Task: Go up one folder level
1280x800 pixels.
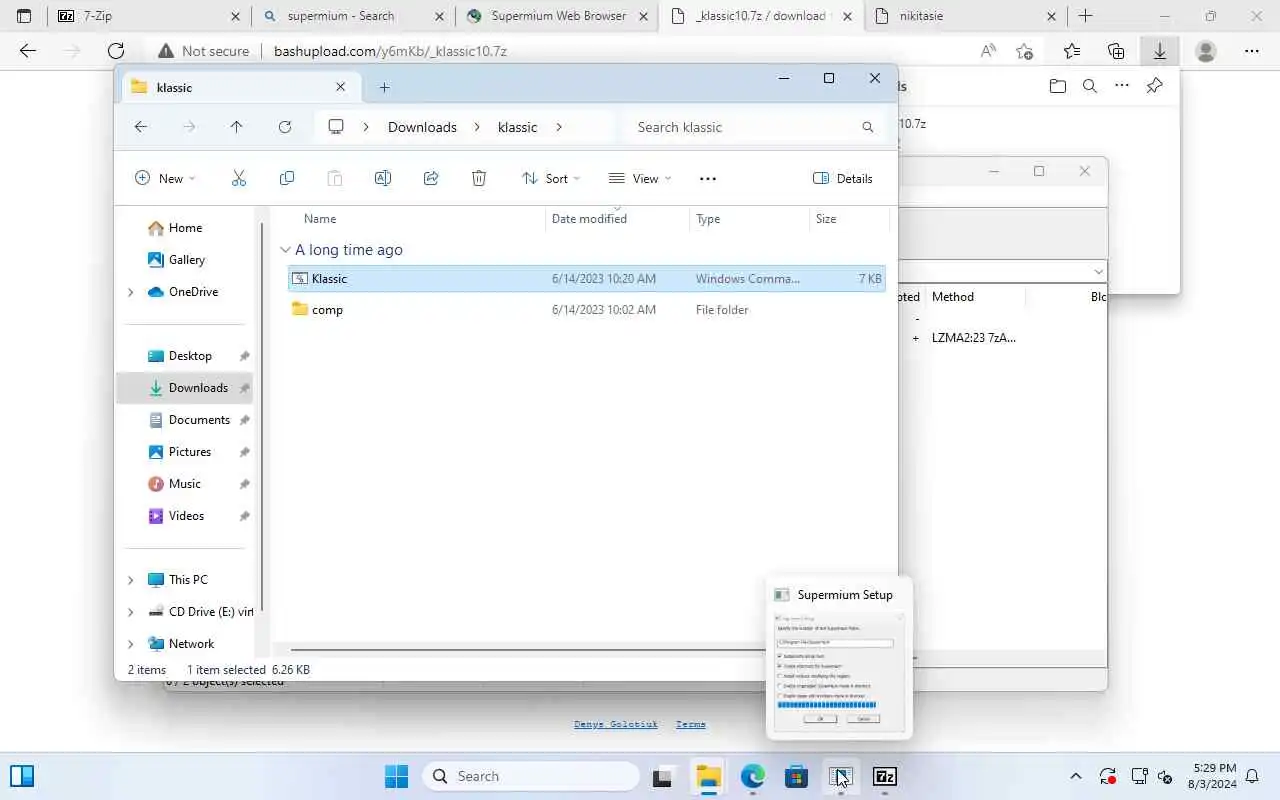Action: (236, 127)
